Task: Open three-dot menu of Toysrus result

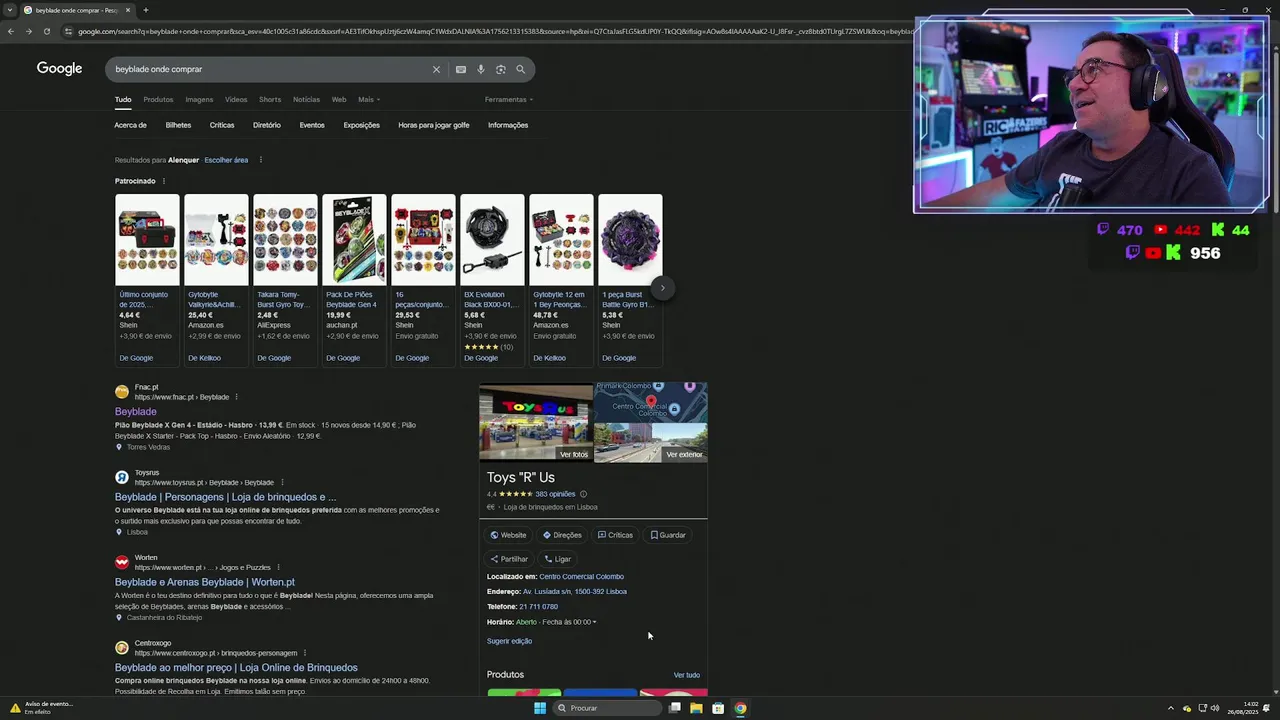Action: (x=282, y=482)
